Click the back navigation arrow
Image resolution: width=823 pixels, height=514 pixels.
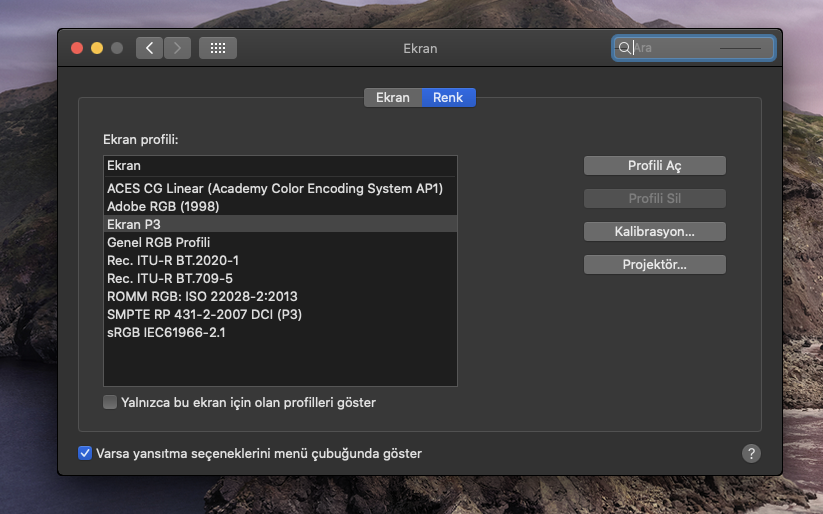tap(149, 48)
